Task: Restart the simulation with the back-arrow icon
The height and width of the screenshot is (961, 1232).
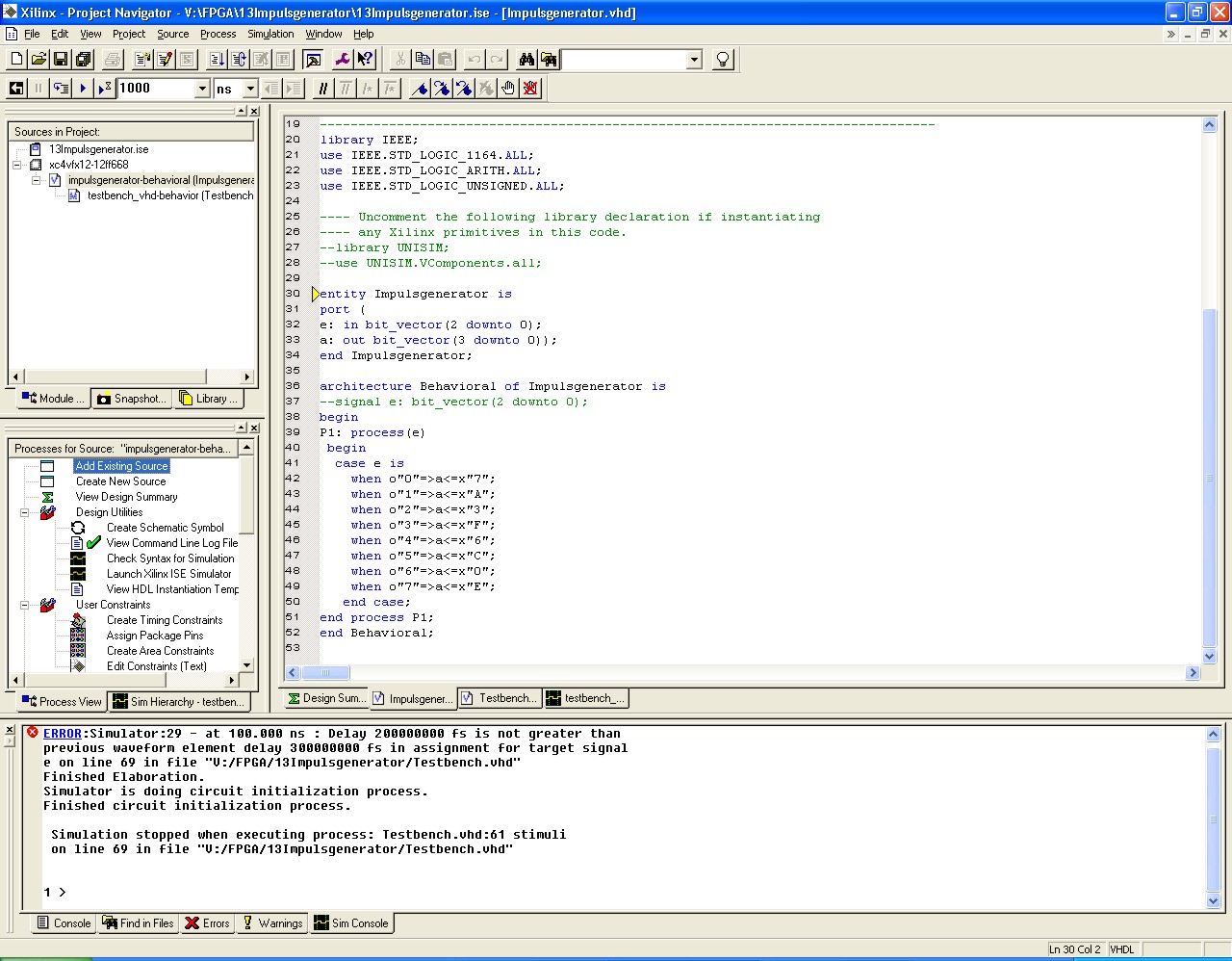Action: 16,89
